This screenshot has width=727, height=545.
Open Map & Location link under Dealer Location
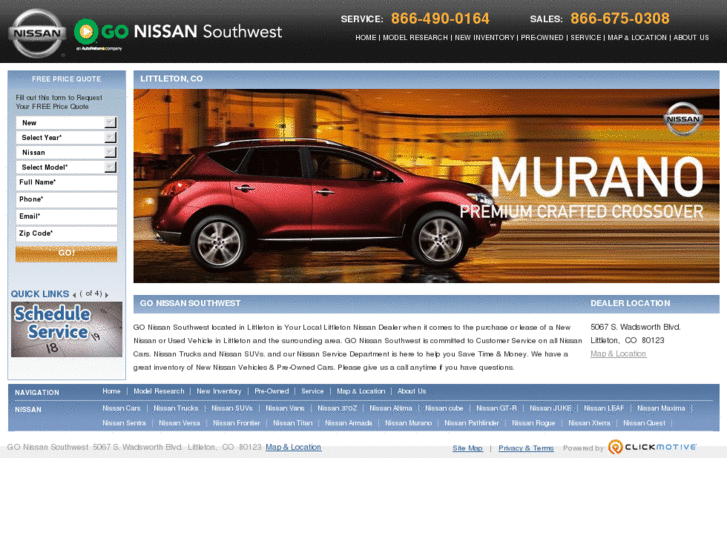tap(618, 354)
